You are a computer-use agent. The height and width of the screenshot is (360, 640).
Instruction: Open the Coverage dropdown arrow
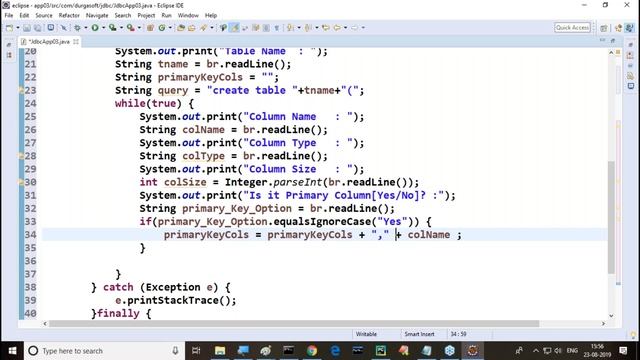[121, 28]
